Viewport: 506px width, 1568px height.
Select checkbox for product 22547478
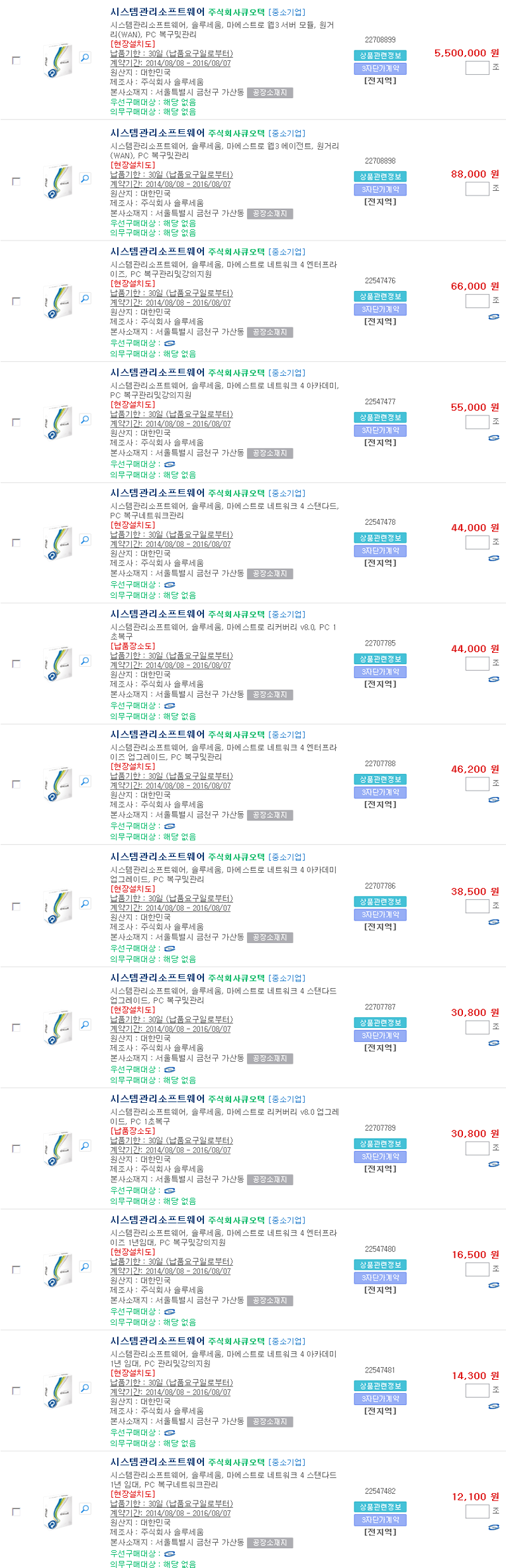pyautogui.click(x=17, y=543)
